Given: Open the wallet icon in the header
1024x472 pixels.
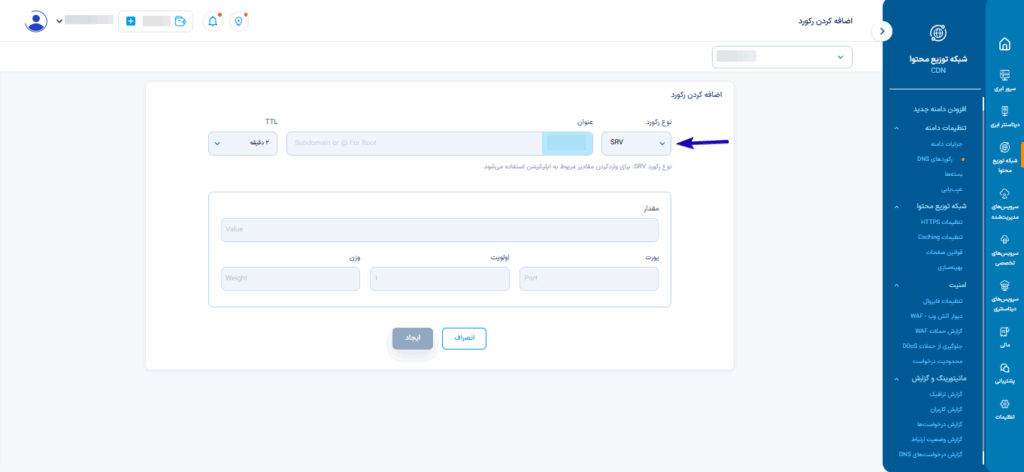Looking at the screenshot, I should [x=180, y=22].
